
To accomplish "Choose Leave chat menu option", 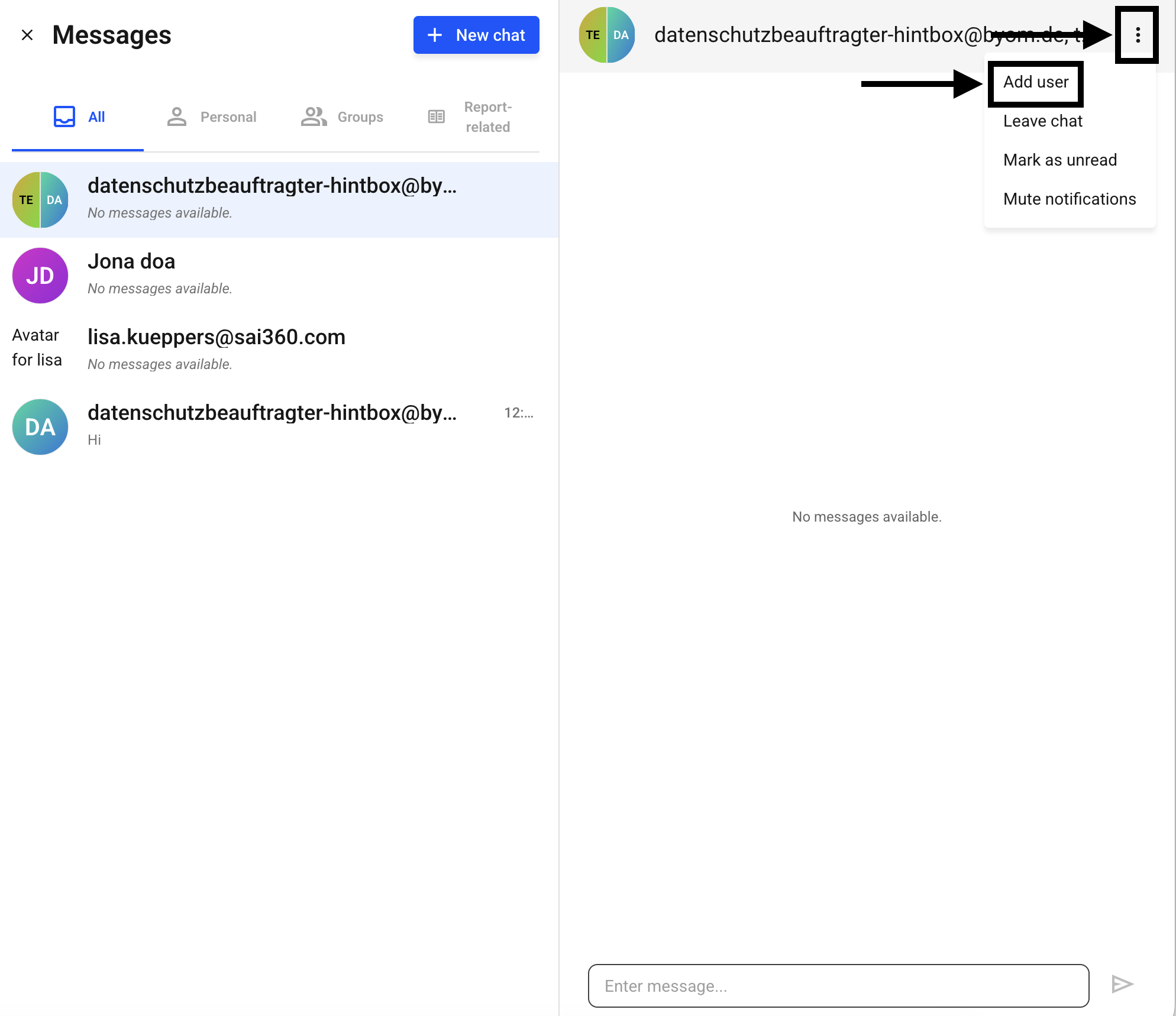I will (x=1042, y=121).
